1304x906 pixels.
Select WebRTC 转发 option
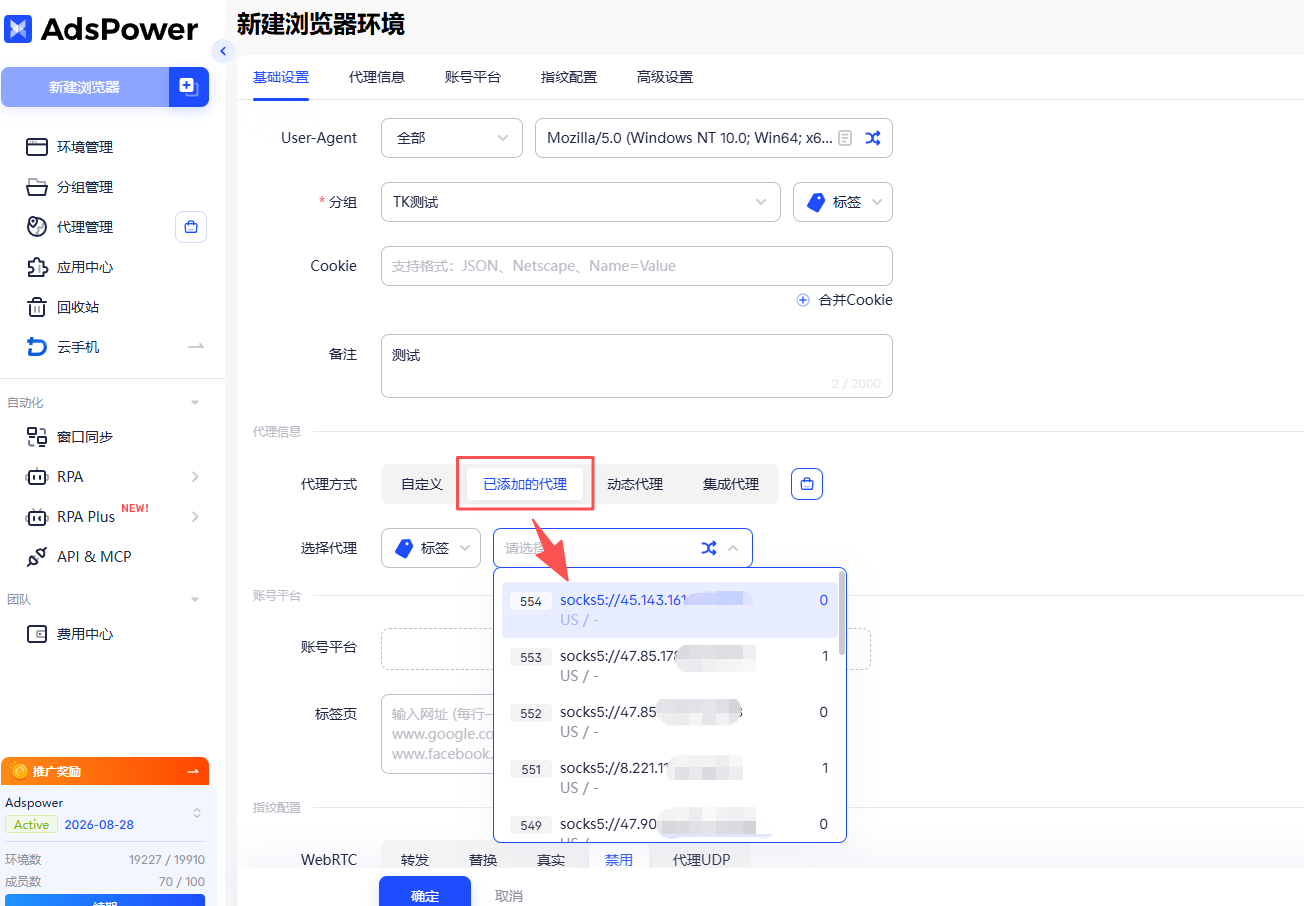point(415,860)
